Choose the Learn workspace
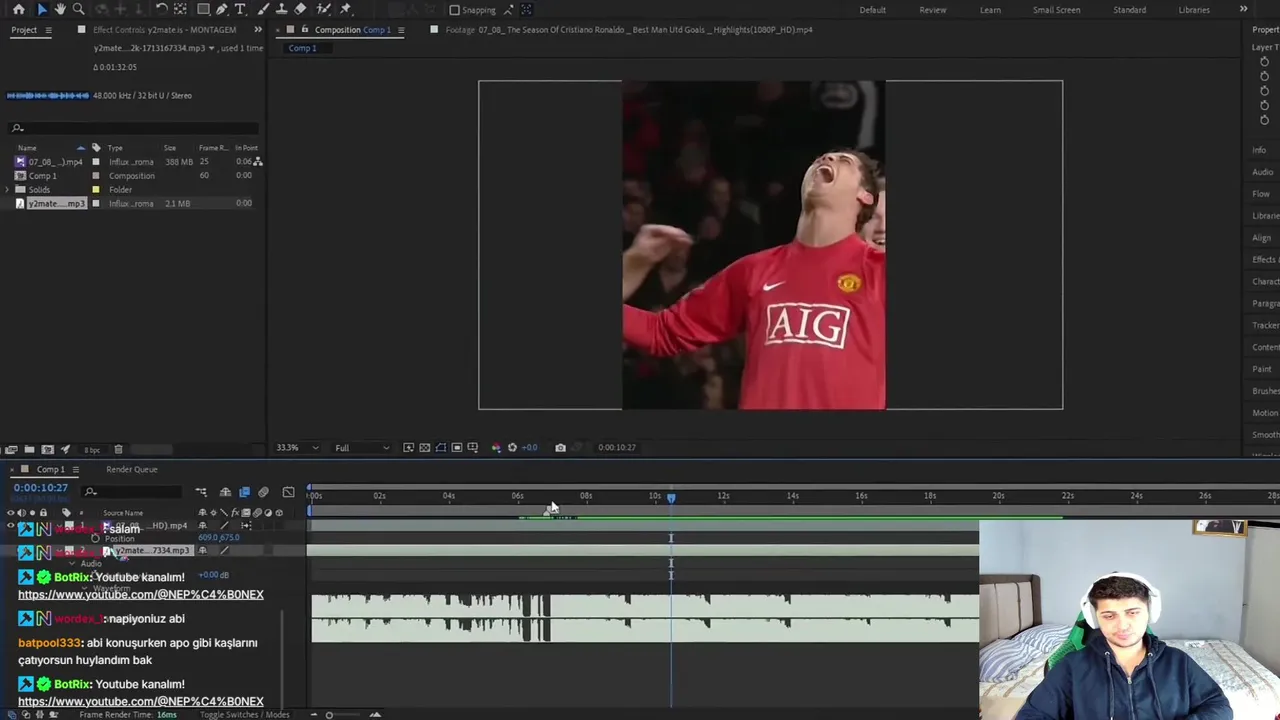This screenshot has height=720, width=1280. point(990,10)
